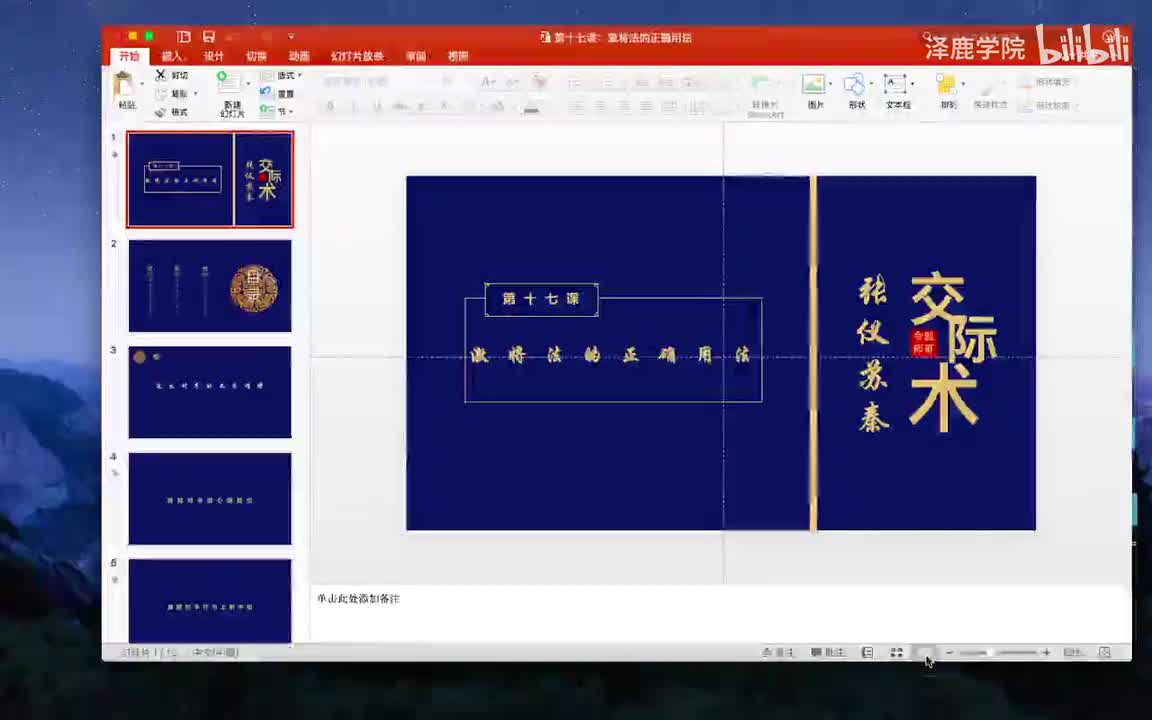Click the Reset slide icon

pyautogui.click(x=266, y=93)
